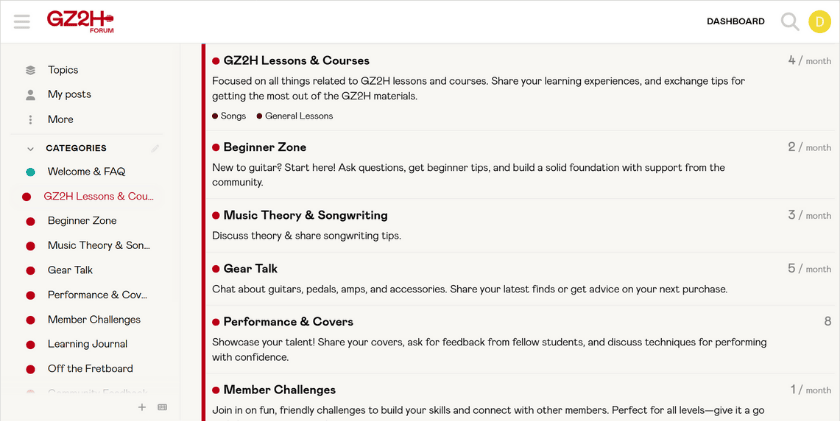Open Gear Talk from the sidebar

tap(70, 270)
